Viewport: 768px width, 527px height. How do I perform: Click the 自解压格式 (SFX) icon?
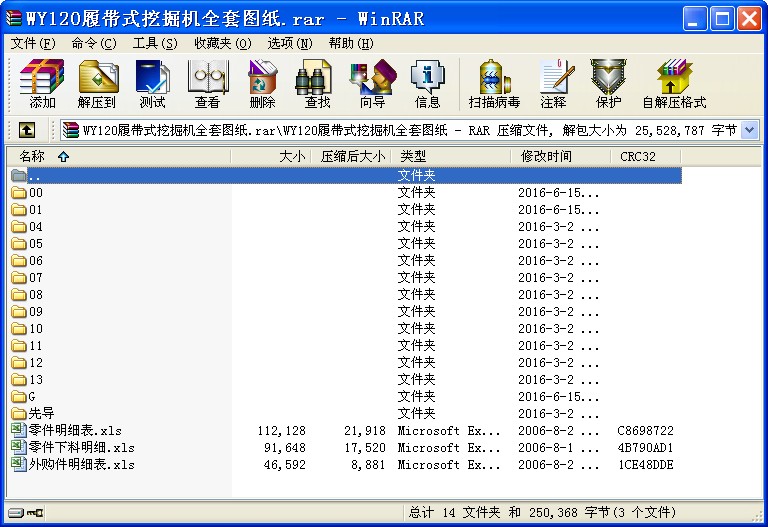[674, 84]
